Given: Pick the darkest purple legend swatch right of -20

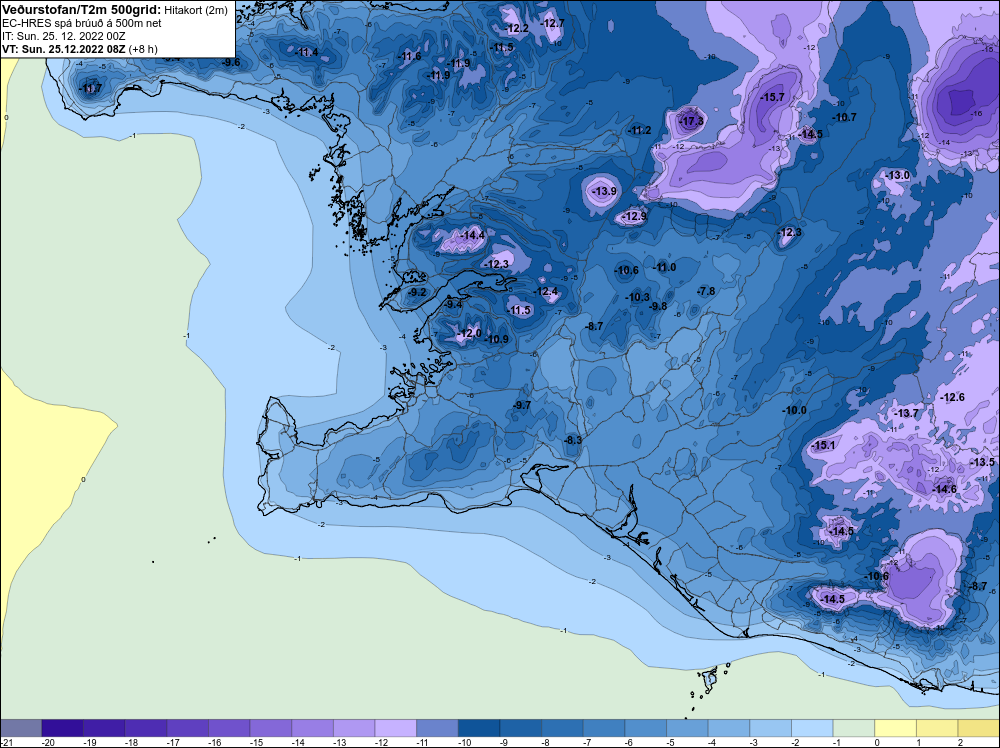Looking at the screenshot, I should [x=62, y=728].
